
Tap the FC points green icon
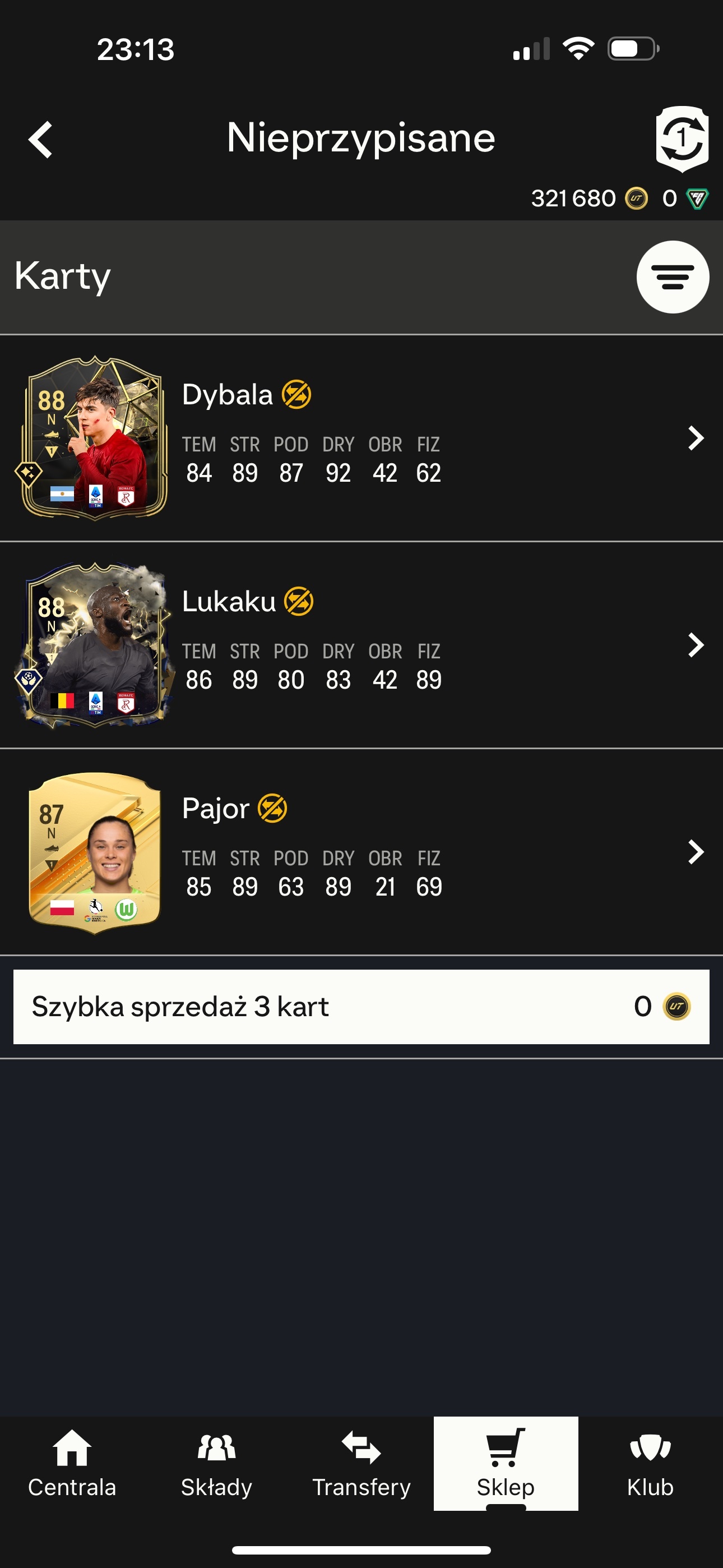[697, 199]
